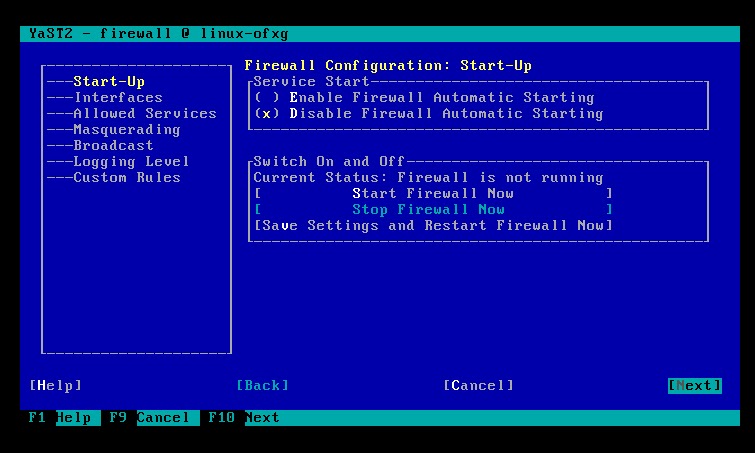Select Start-Up in the configuration tree
This screenshot has height=453, width=755.
pyautogui.click(x=109, y=81)
